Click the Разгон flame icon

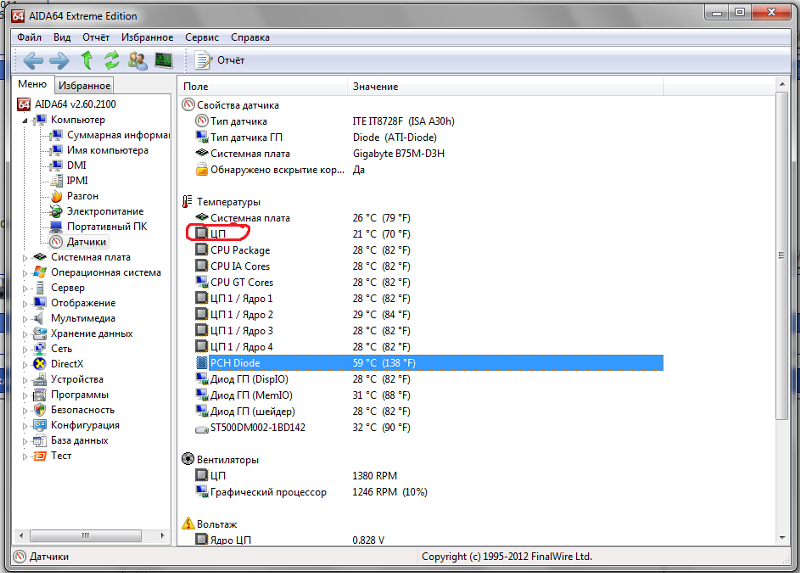point(57,196)
